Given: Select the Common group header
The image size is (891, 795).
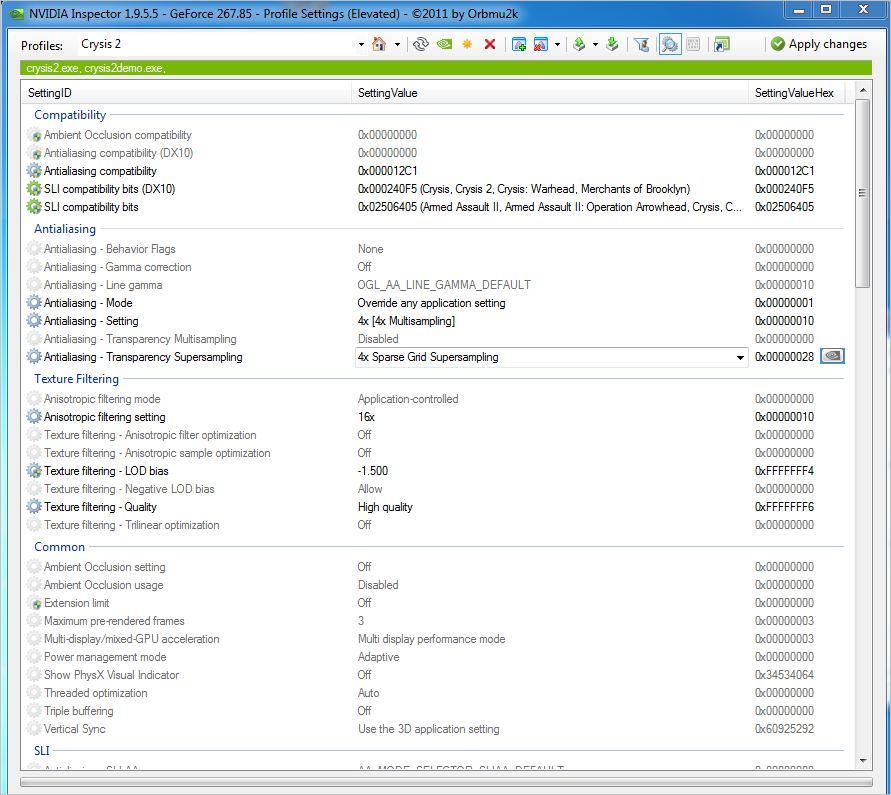Looking at the screenshot, I should coord(59,547).
